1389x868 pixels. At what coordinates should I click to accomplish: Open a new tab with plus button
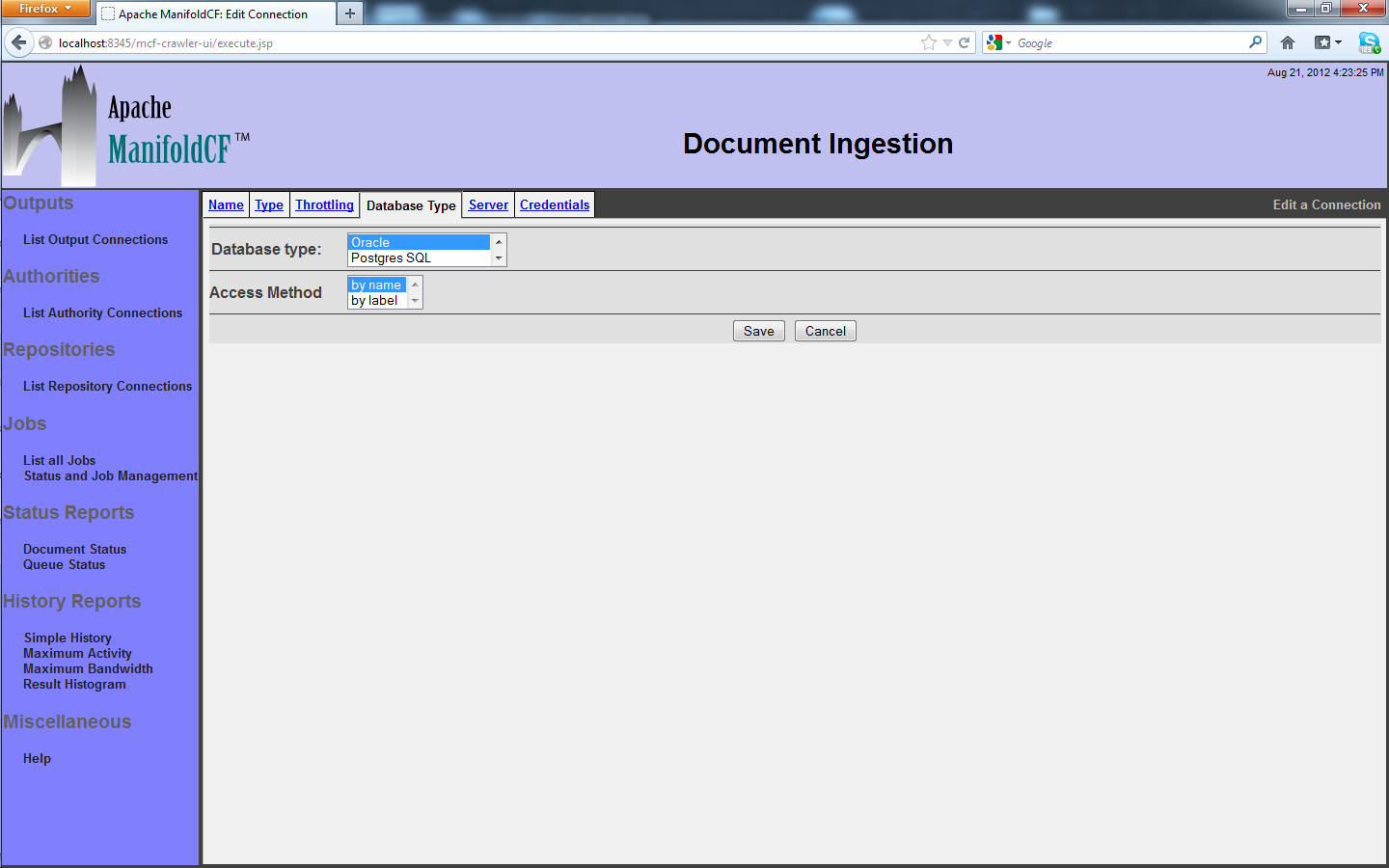point(350,14)
